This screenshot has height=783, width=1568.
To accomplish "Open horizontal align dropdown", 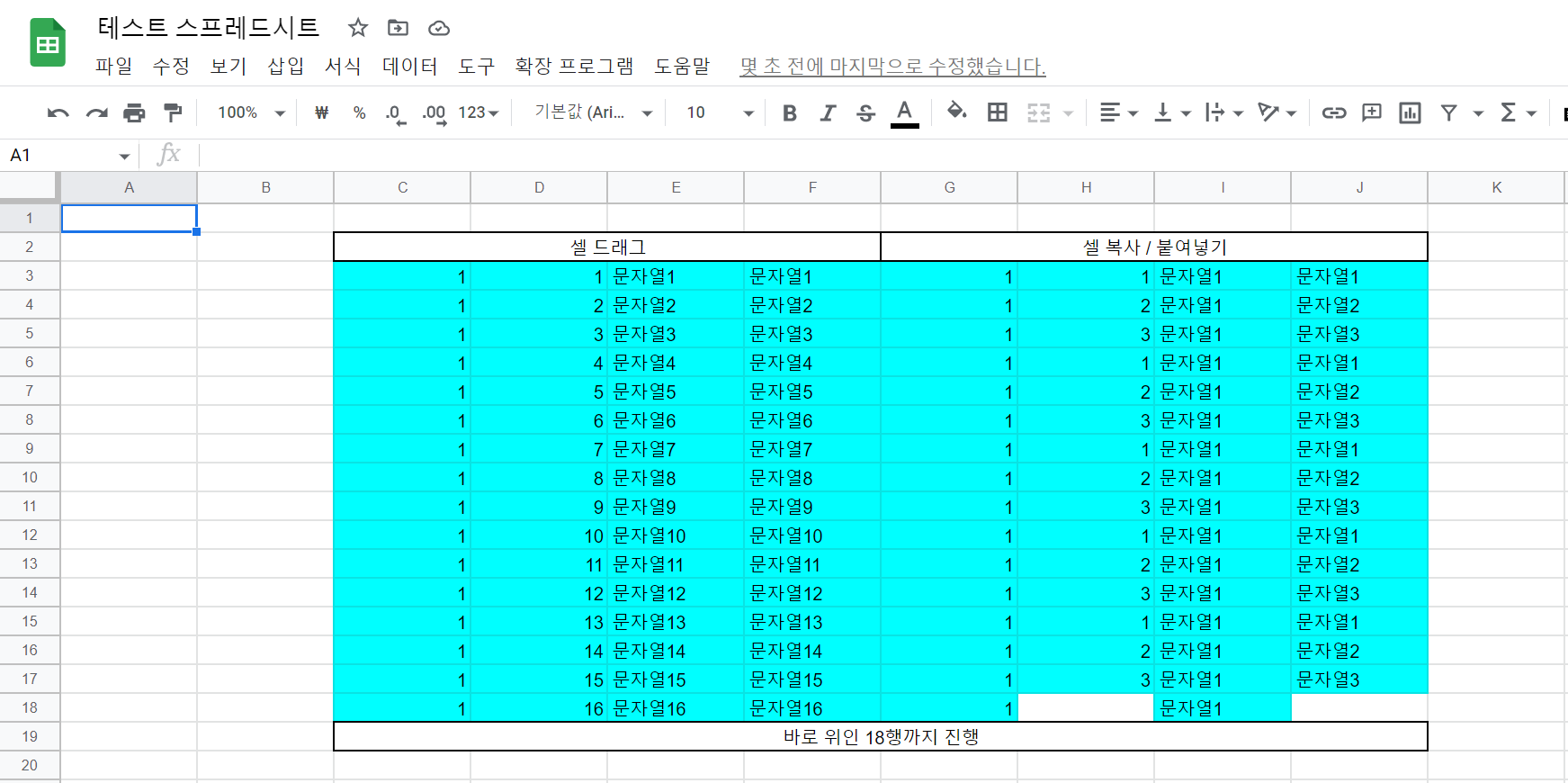I will point(1119,112).
